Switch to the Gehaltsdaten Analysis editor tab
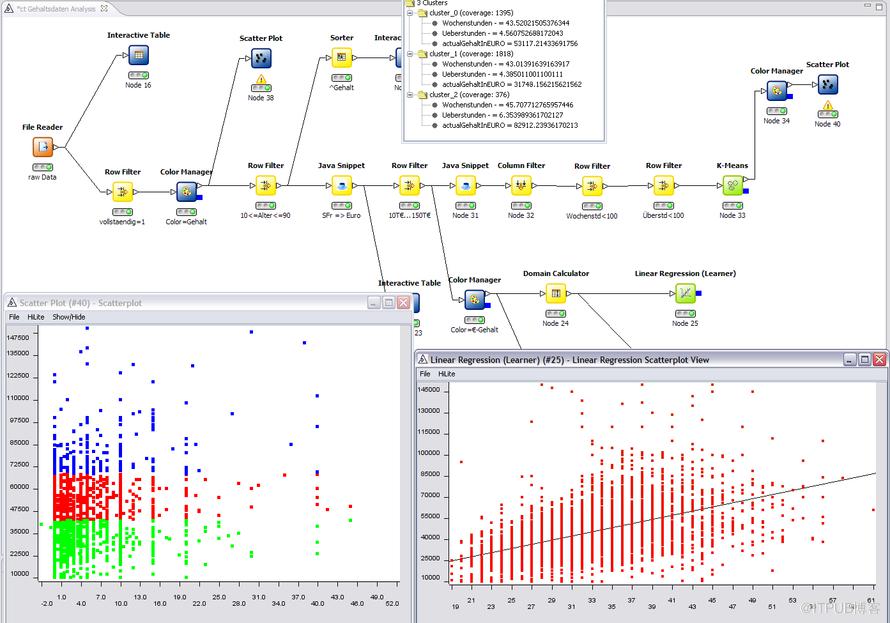890x623 pixels. pyautogui.click(x=57, y=9)
